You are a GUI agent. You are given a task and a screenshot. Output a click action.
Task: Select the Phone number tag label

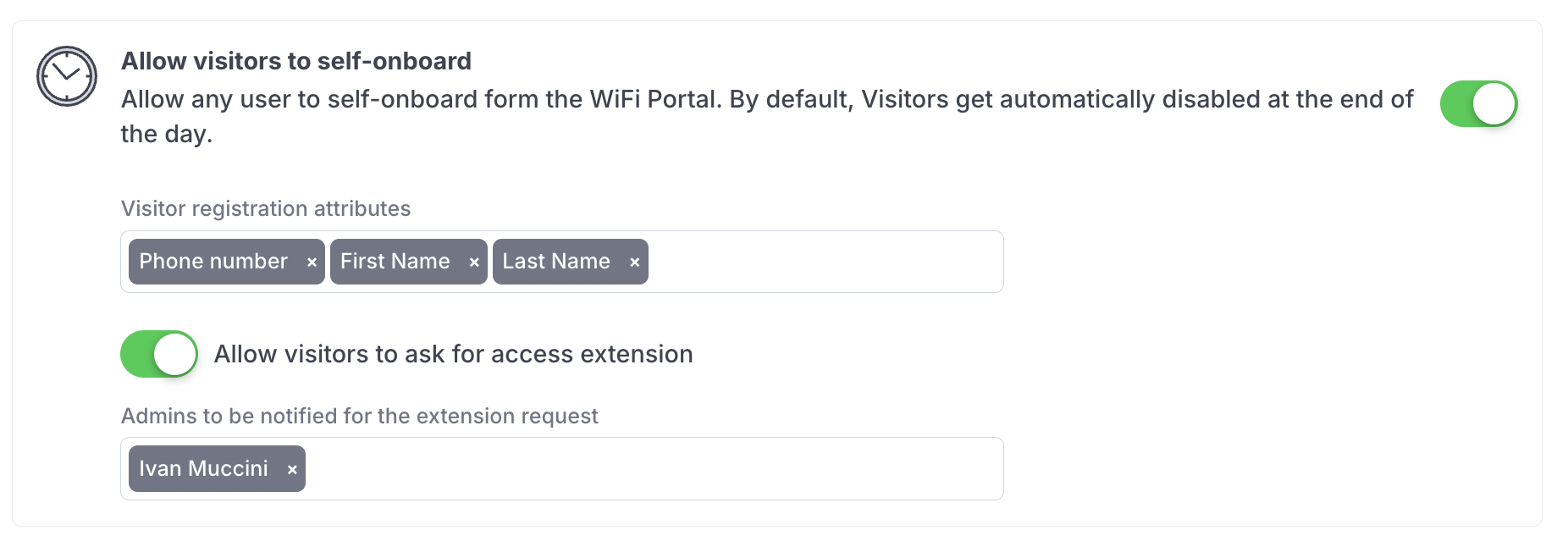[x=213, y=262]
